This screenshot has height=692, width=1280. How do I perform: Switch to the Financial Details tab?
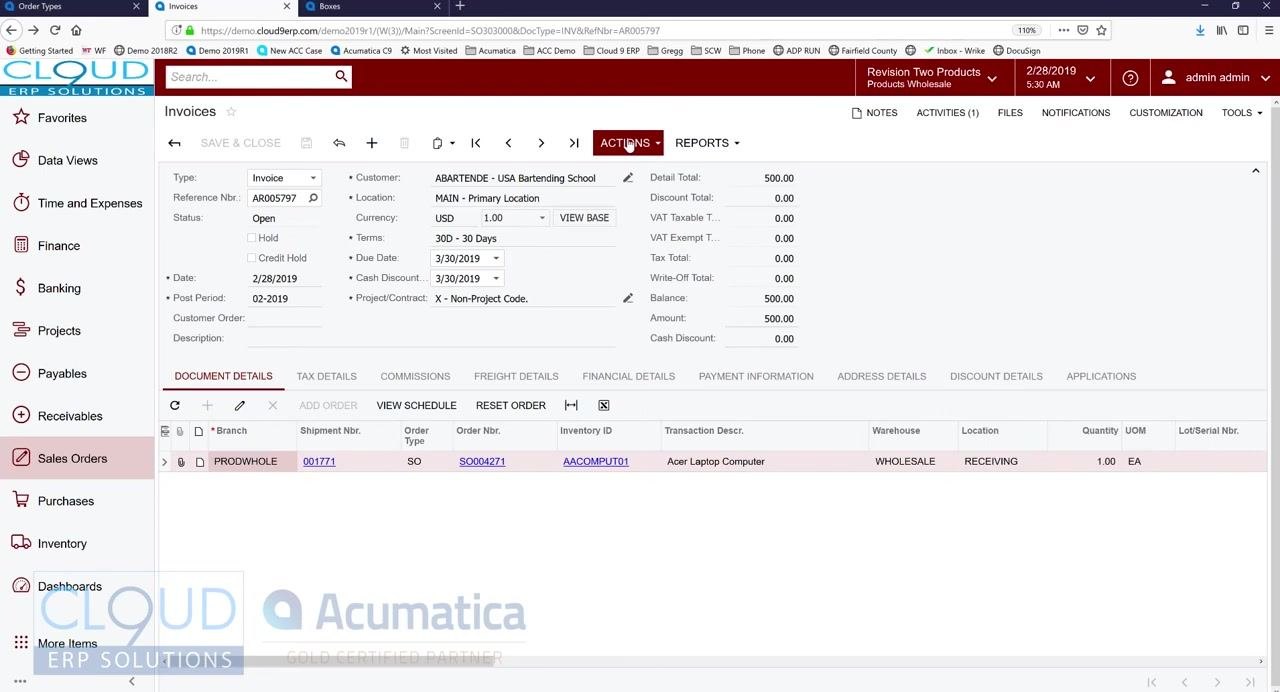629,376
